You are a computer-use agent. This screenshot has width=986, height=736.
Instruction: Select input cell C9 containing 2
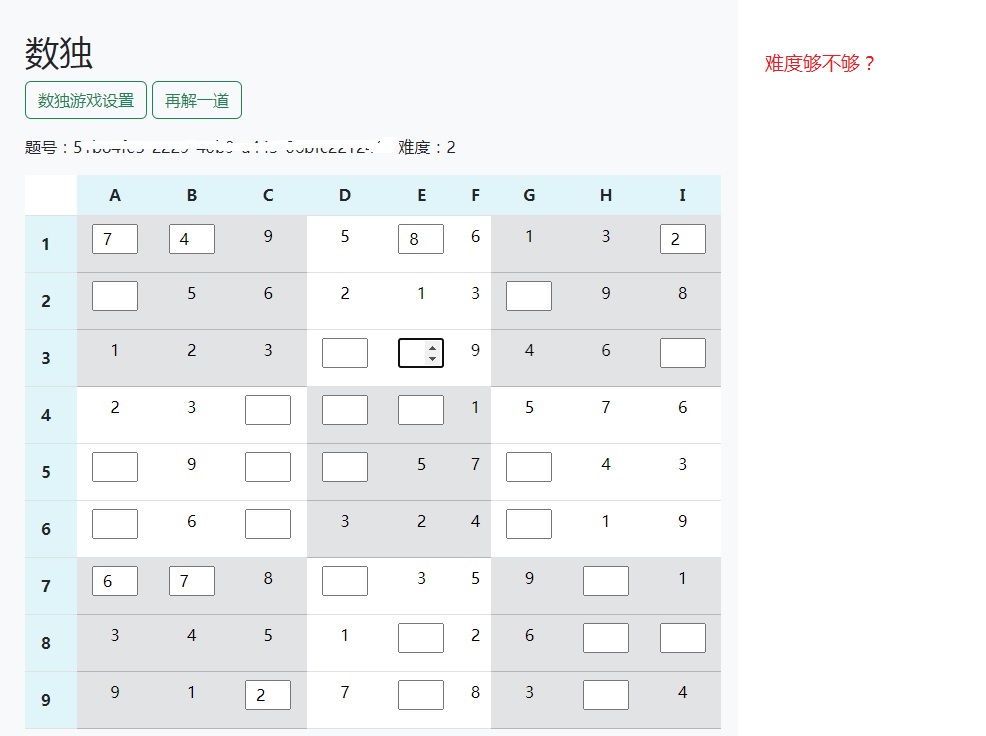click(x=268, y=694)
